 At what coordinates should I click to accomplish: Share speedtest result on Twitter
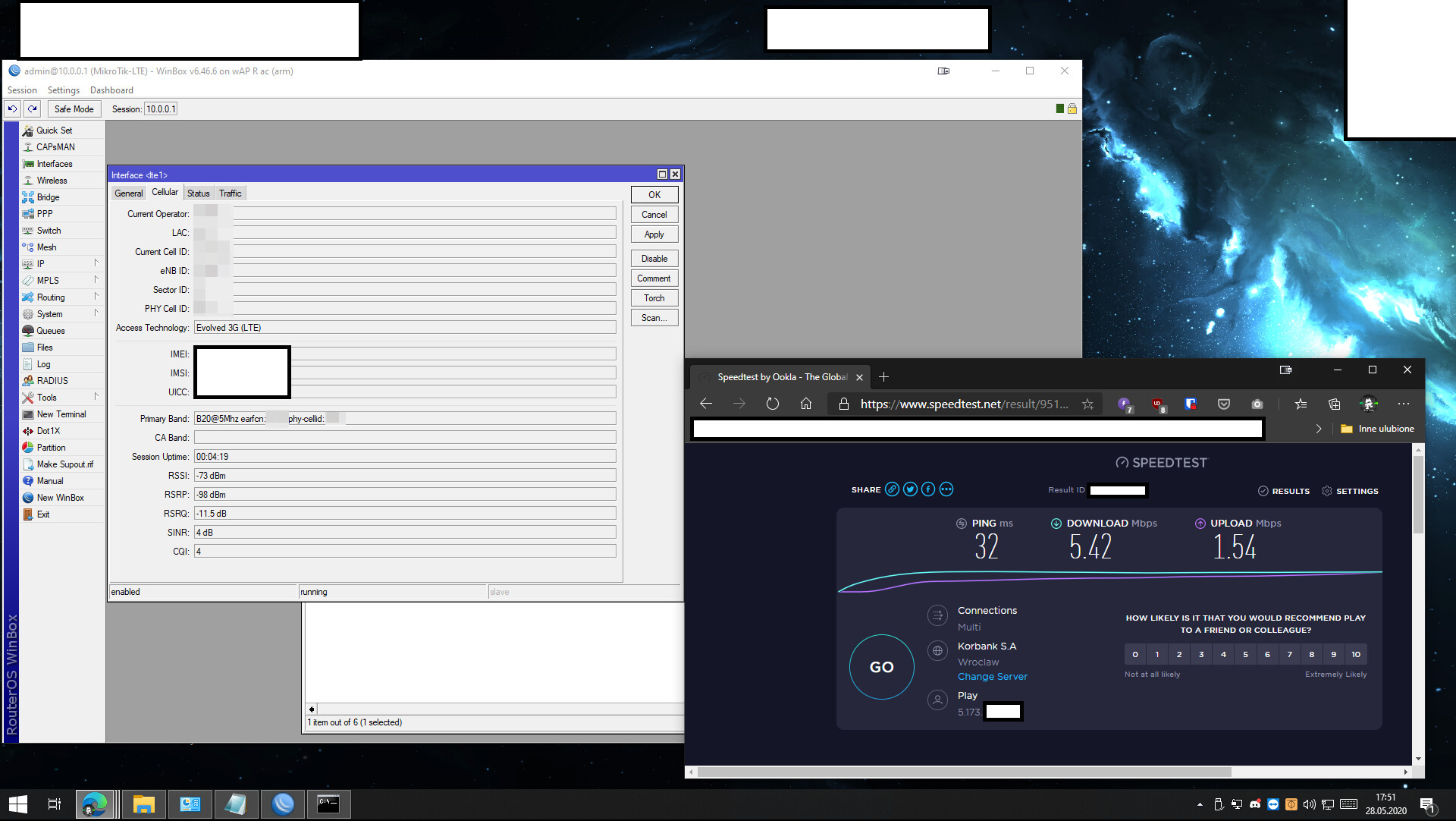pyautogui.click(x=909, y=489)
